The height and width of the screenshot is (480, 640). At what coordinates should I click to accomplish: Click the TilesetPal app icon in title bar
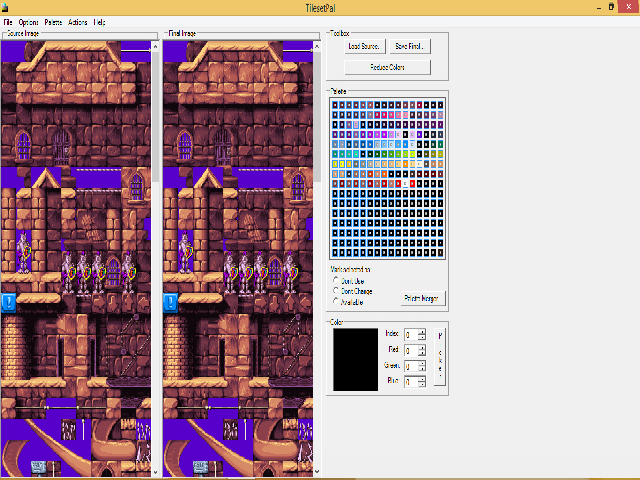pos(5,7)
